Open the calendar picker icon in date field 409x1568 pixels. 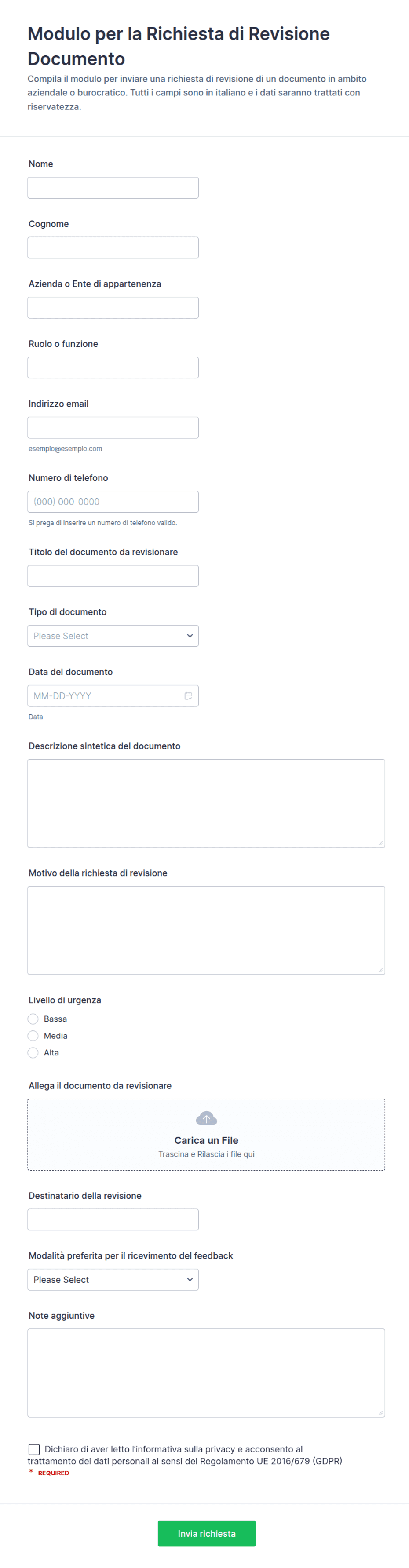tap(188, 696)
